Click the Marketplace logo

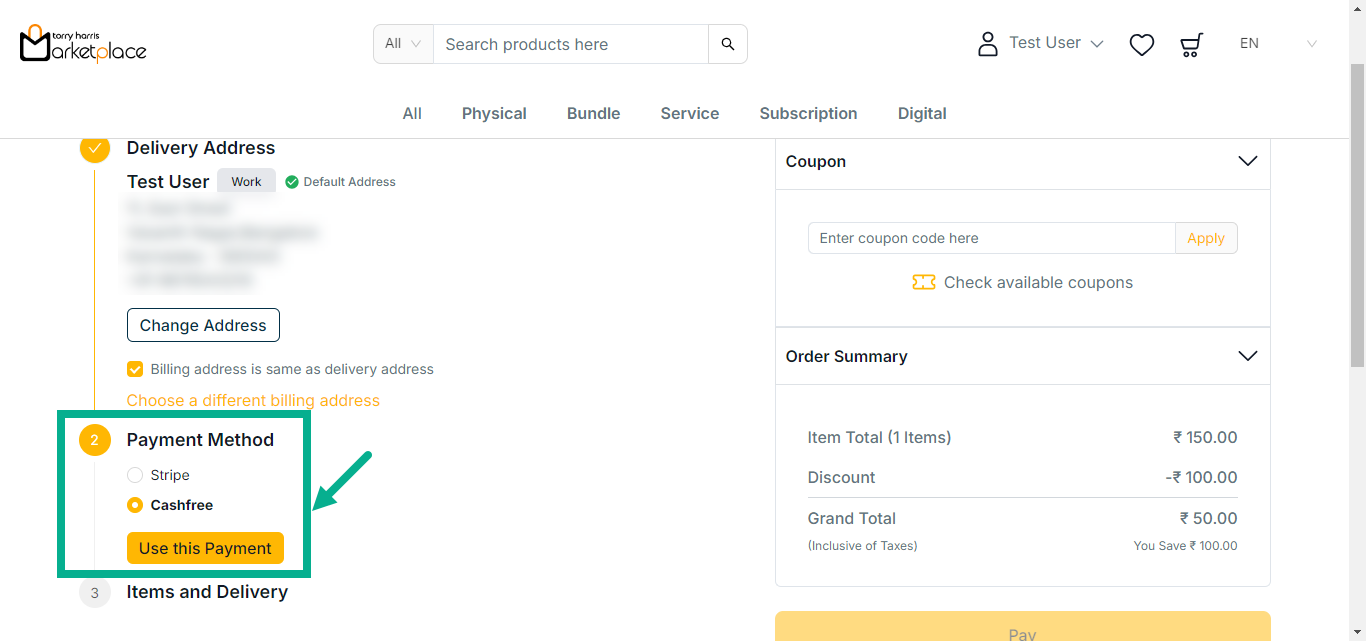coord(83,44)
